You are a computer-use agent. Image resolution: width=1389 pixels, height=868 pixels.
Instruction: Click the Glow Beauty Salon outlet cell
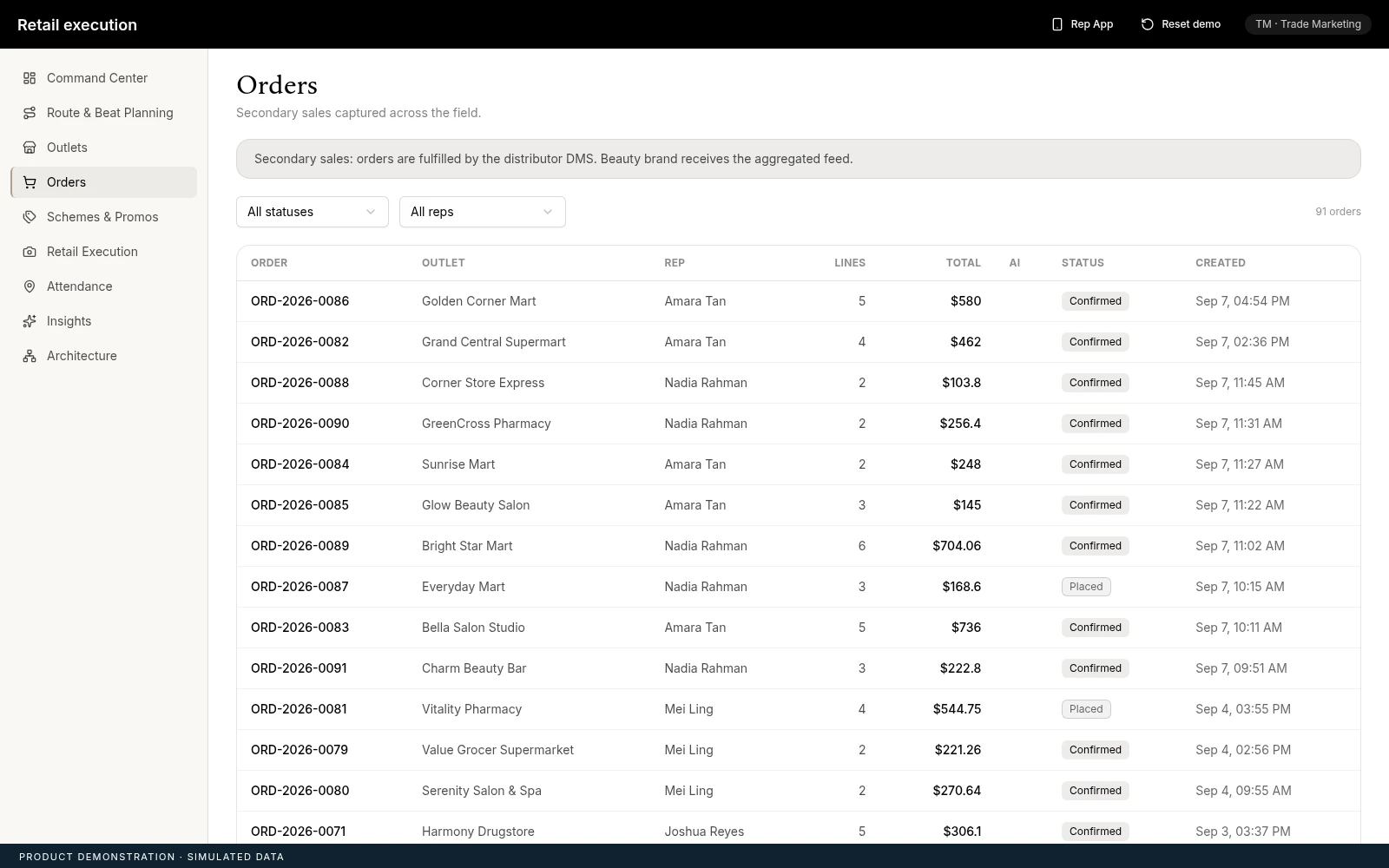(x=476, y=505)
